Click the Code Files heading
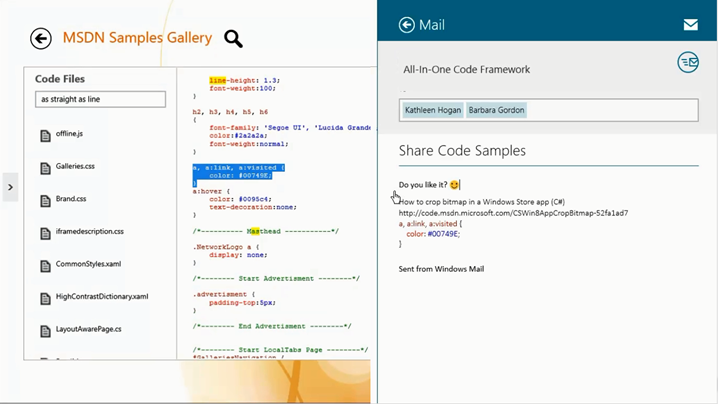Screen dimensions: 718x404 coord(60,79)
